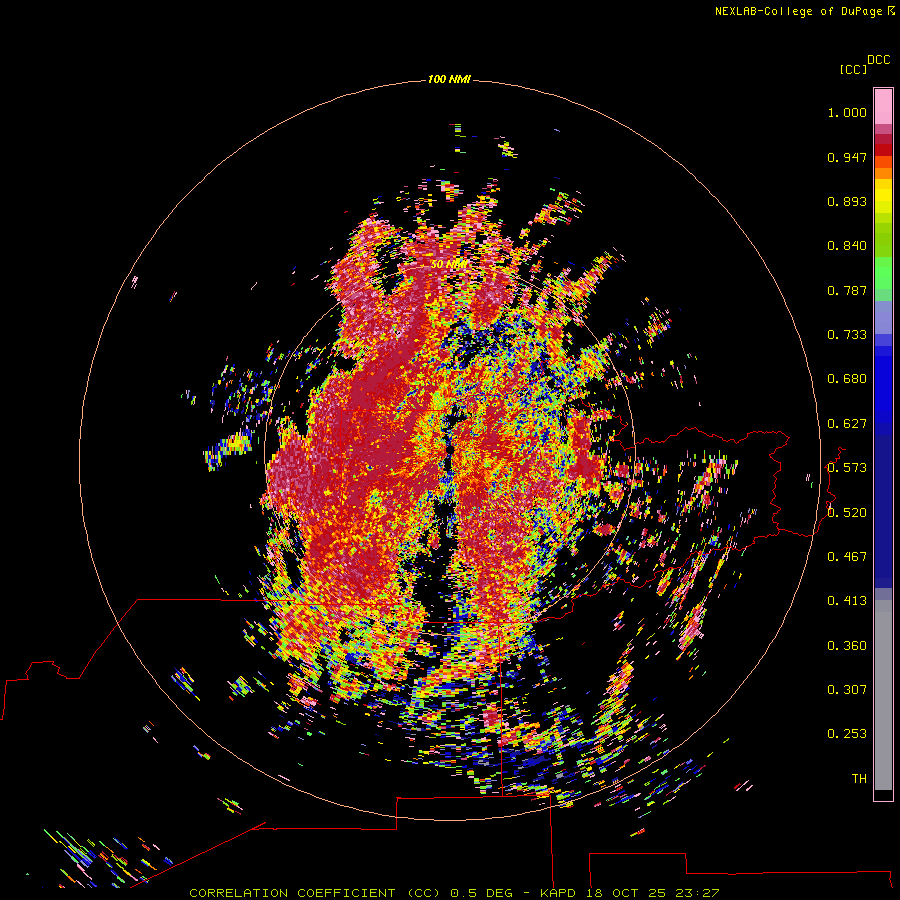Select the 0.627 legend value

pyautogui.click(x=847, y=424)
